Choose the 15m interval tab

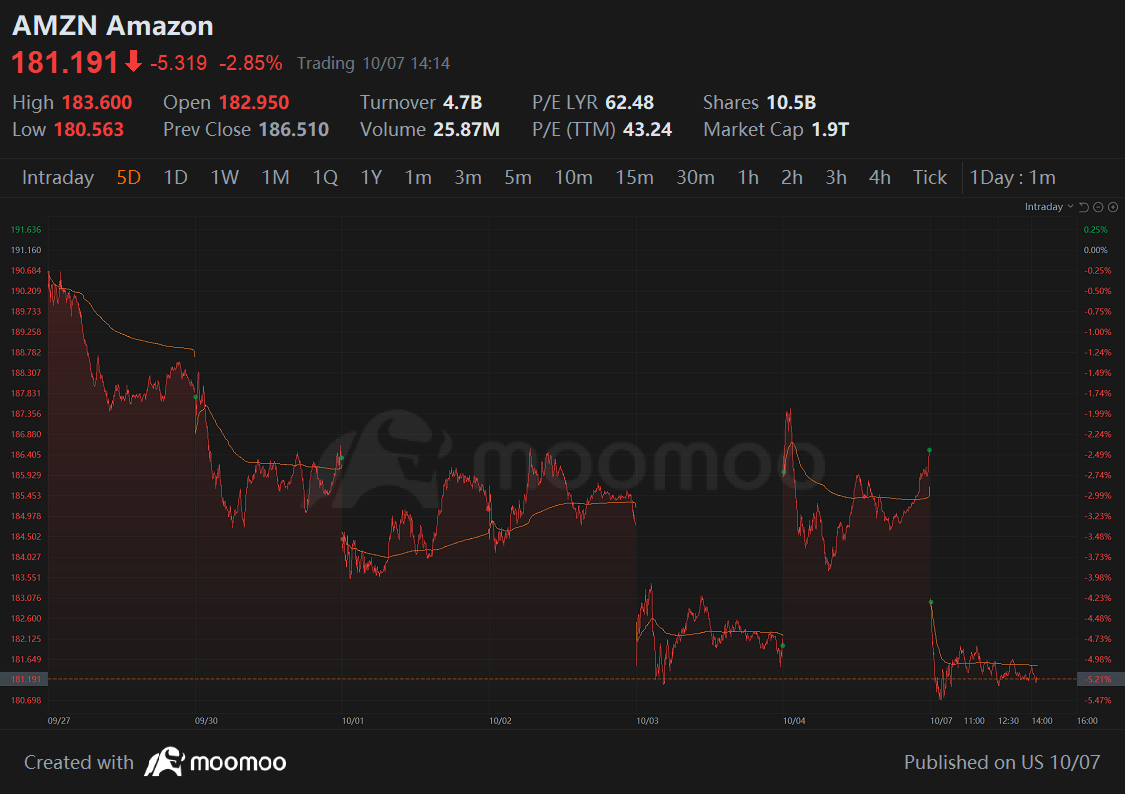tap(634, 177)
